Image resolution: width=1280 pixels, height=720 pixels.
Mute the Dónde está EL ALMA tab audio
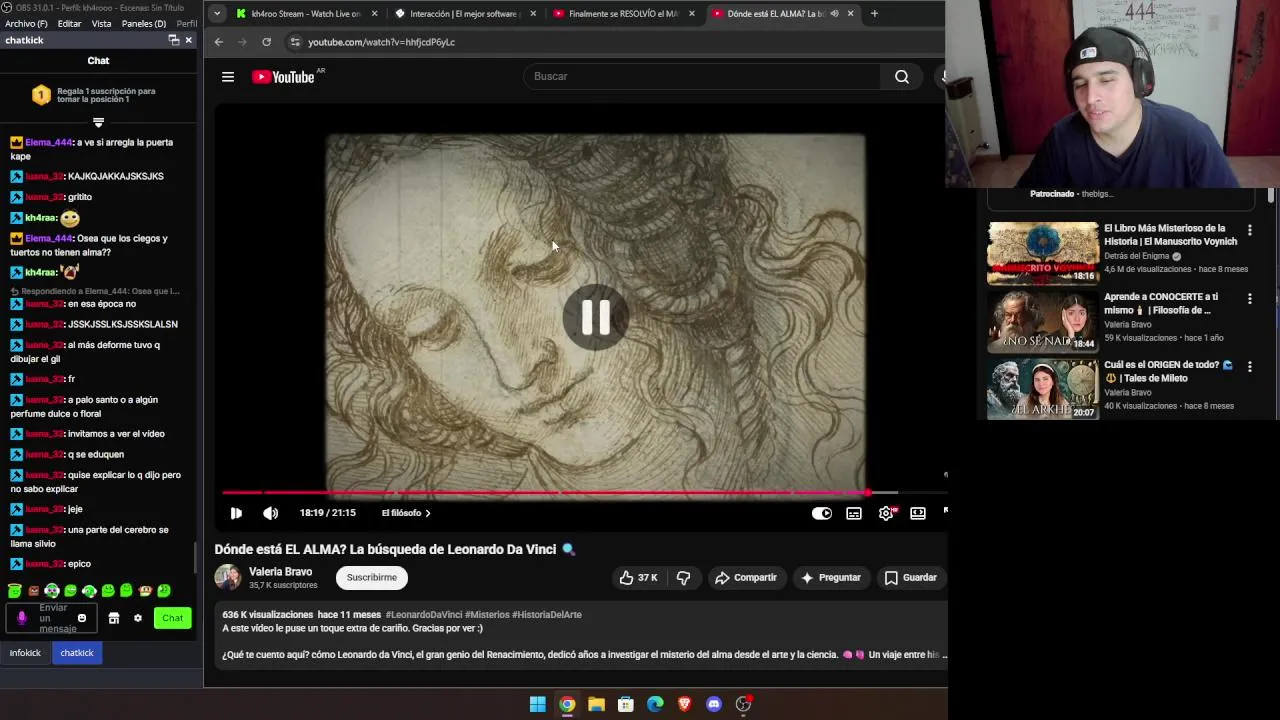[834, 14]
